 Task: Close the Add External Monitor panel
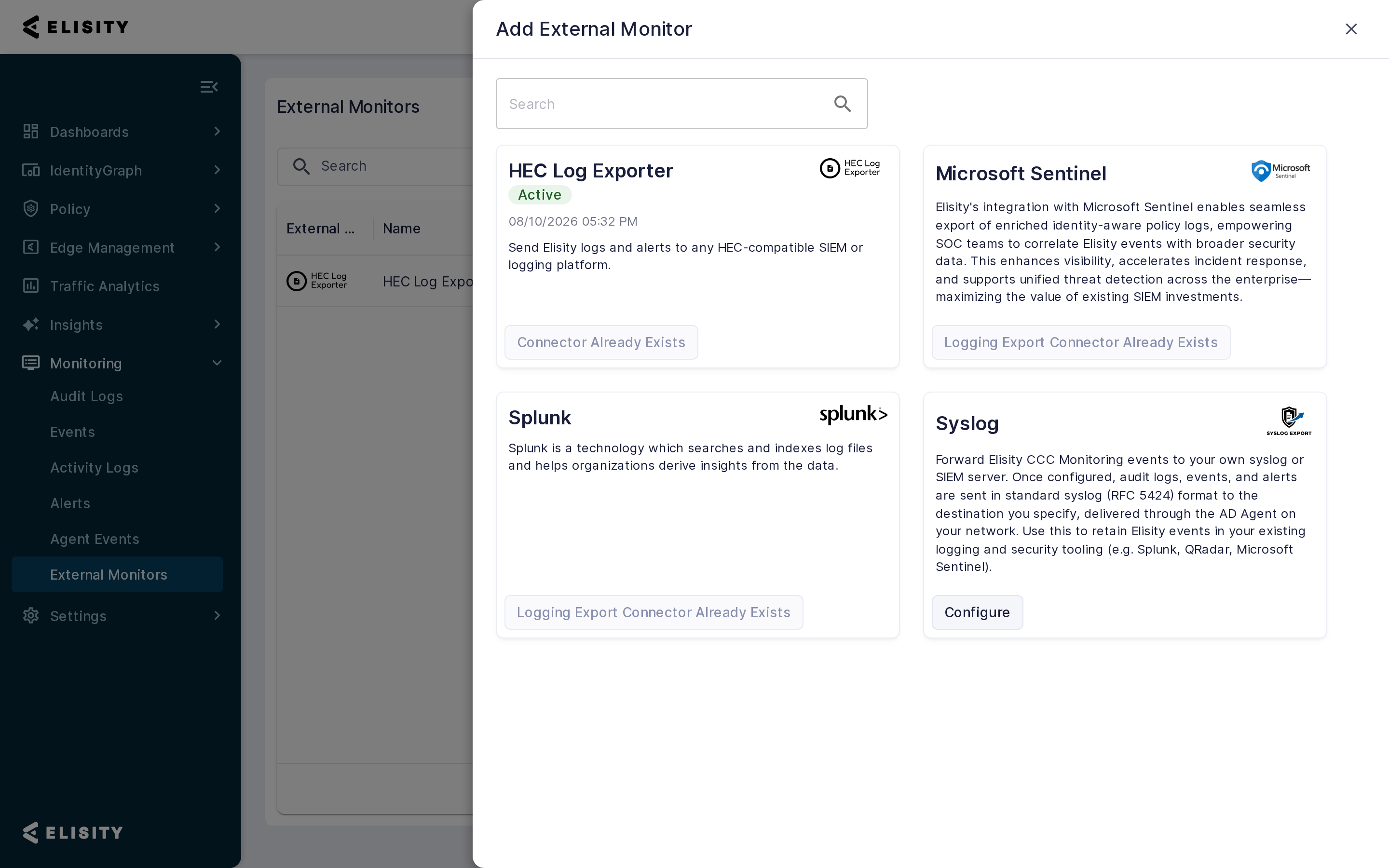[1351, 29]
